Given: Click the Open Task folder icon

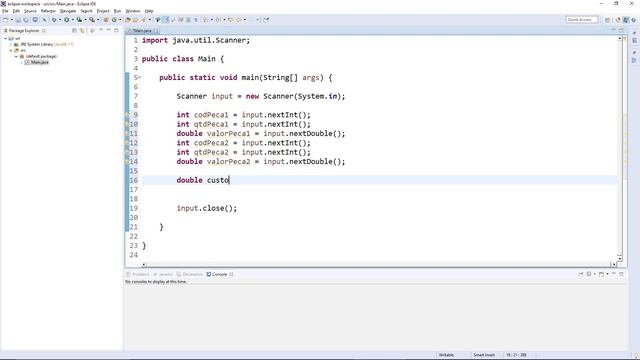Looking at the screenshot, I should [x=136, y=20].
